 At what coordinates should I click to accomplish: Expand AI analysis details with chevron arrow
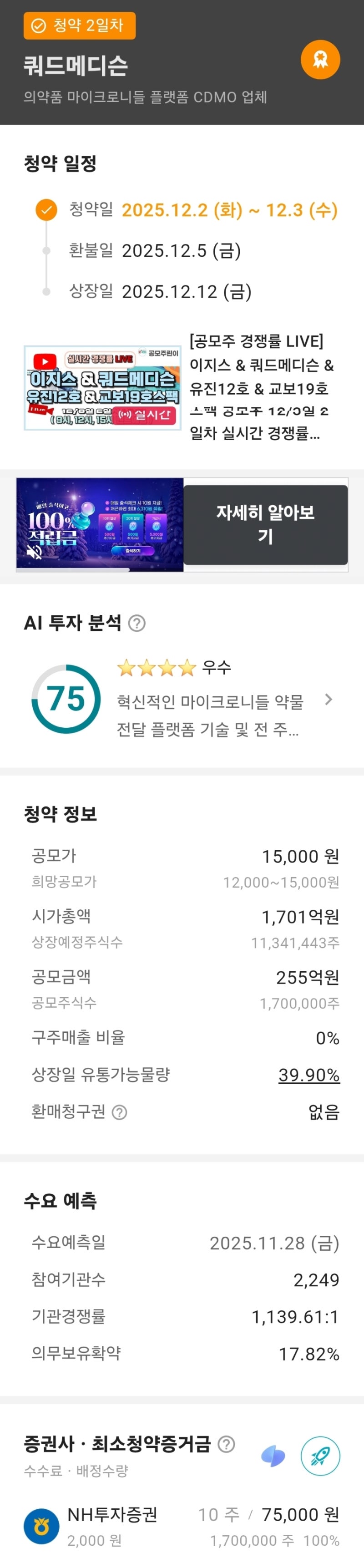pyautogui.click(x=329, y=700)
